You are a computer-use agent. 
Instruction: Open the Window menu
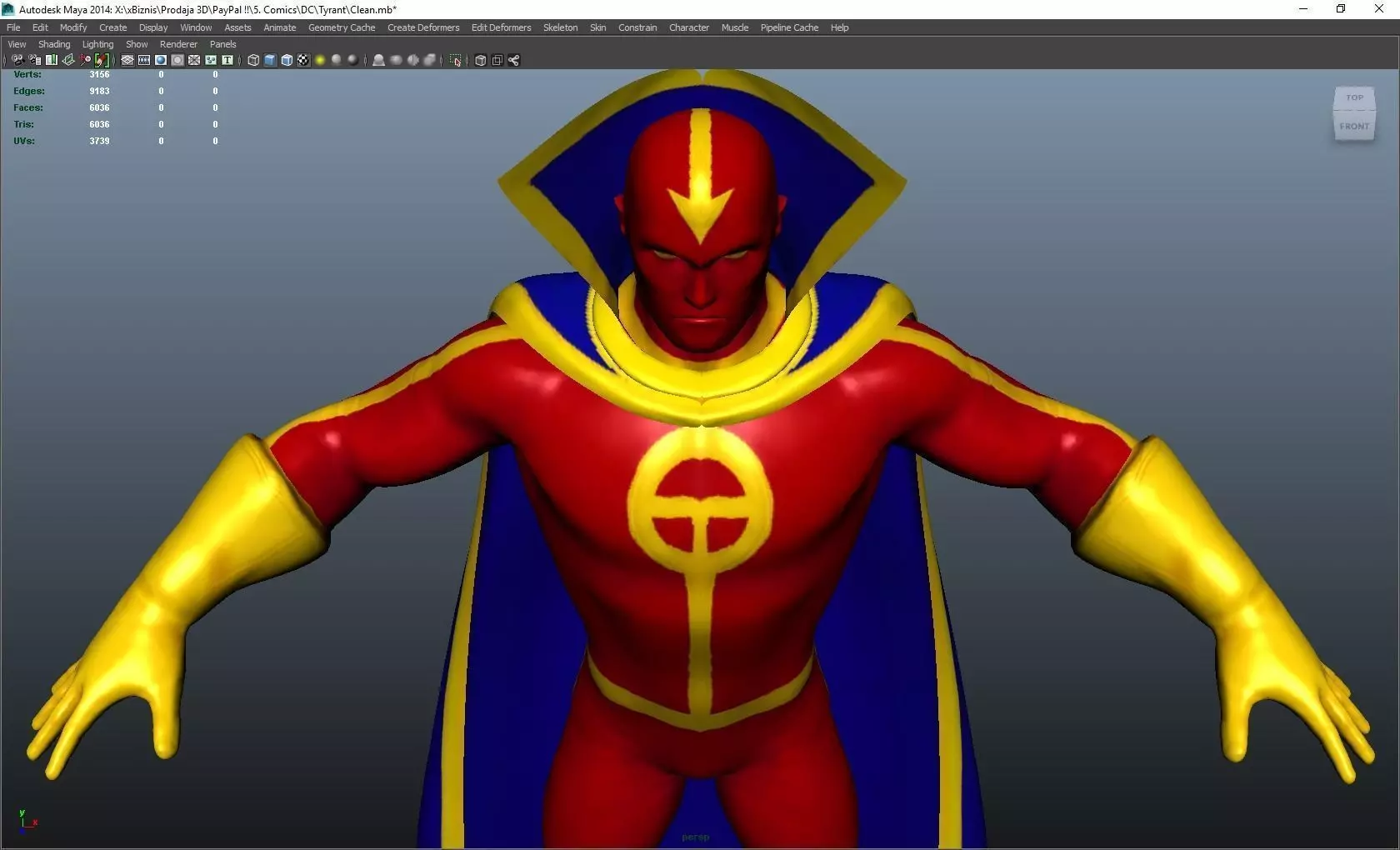click(x=196, y=27)
